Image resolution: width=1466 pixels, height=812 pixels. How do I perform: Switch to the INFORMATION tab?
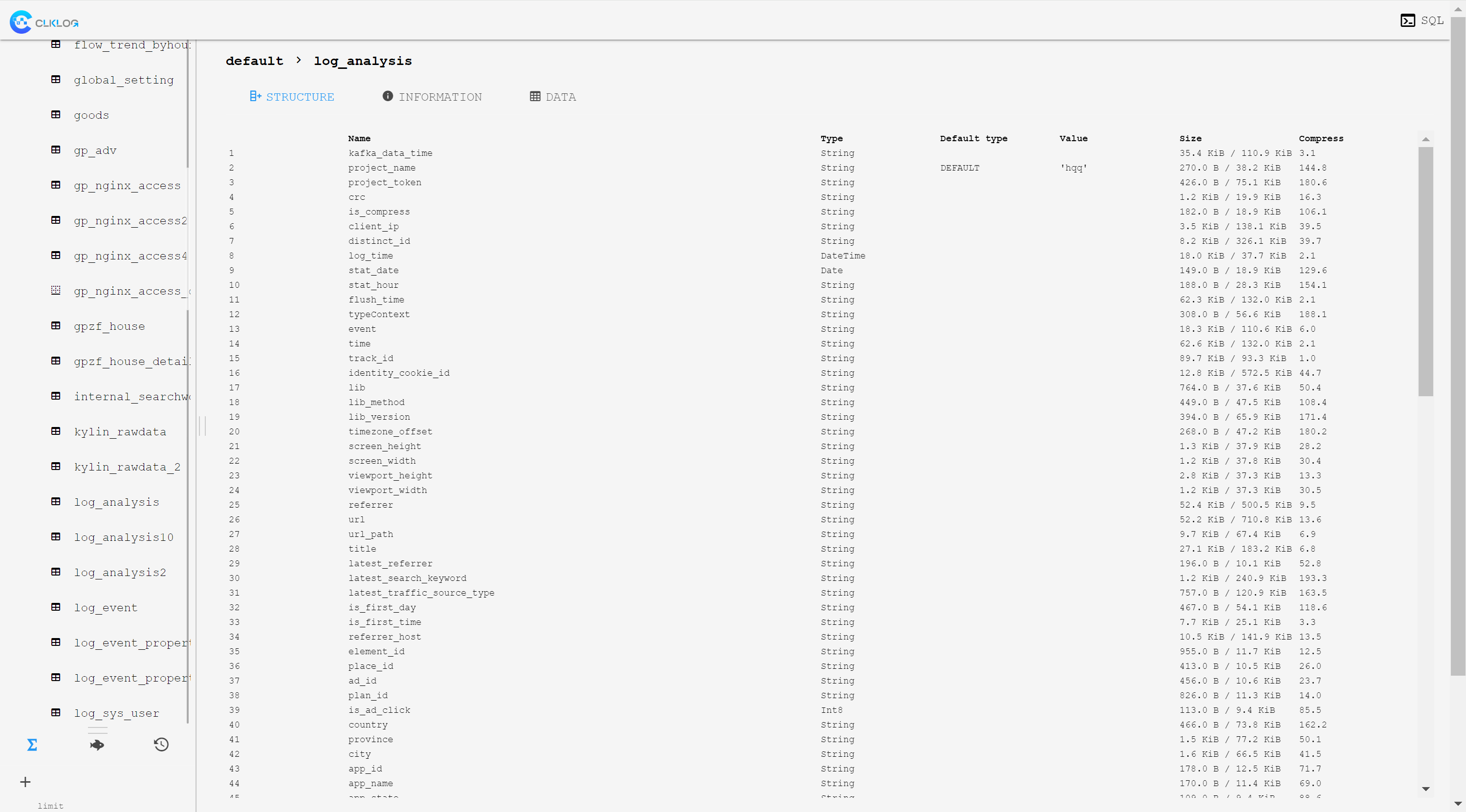tap(432, 97)
